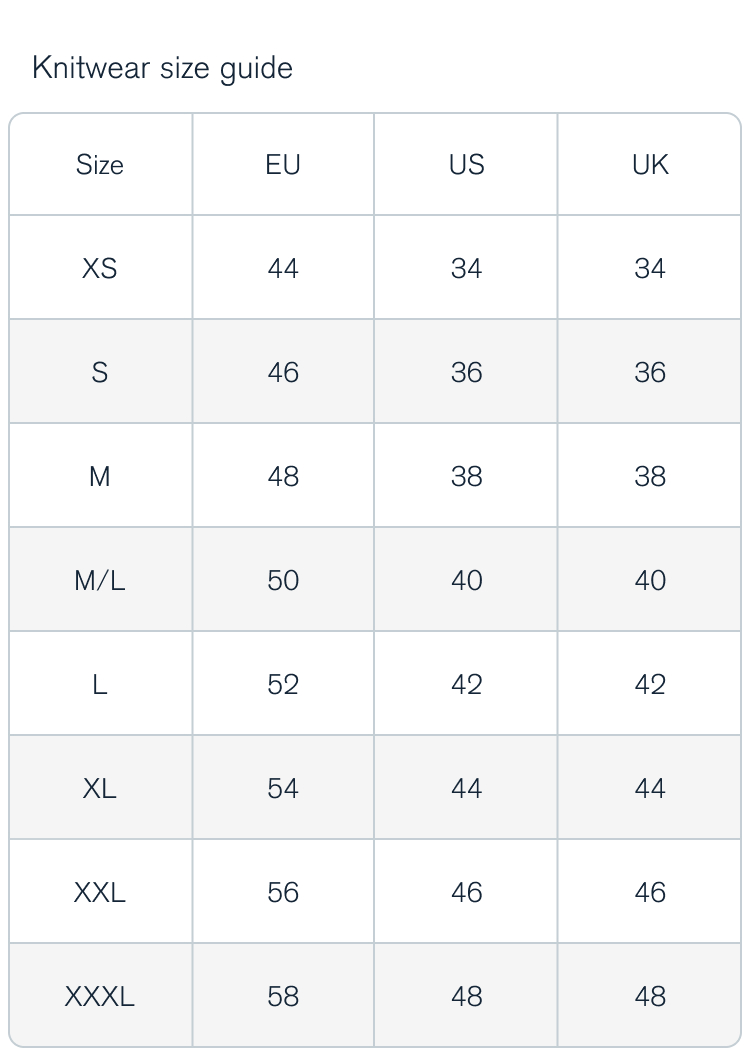Select the S size row label
The width and height of the screenshot is (750, 1056).
(x=100, y=372)
